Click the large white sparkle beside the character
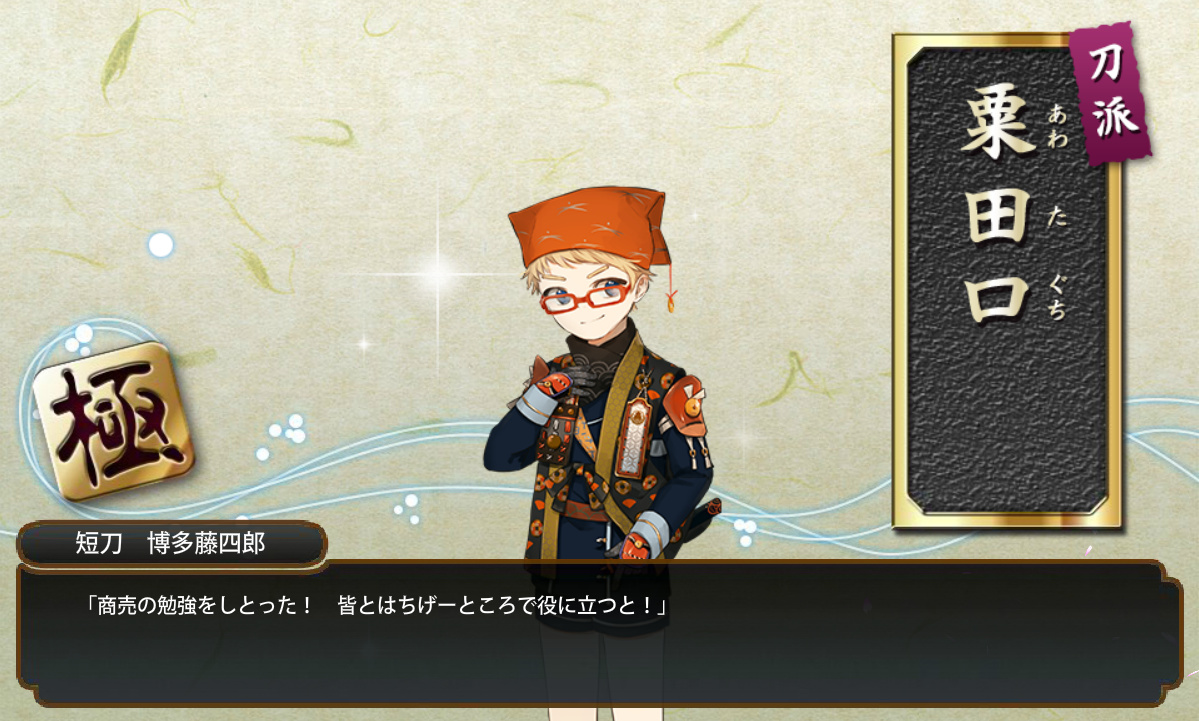1199x721 pixels. (x=439, y=274)
